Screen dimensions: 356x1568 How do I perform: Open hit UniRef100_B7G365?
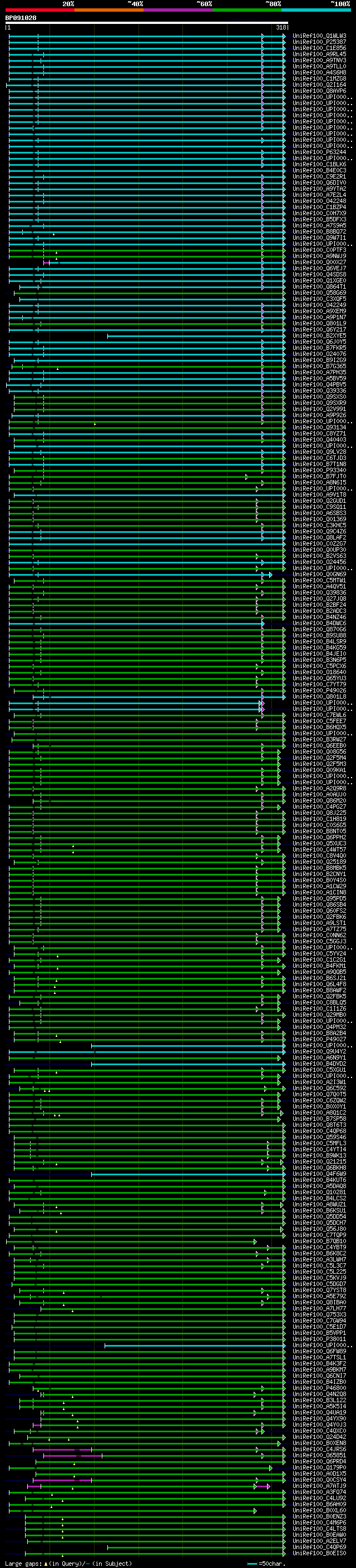(319, 366)
